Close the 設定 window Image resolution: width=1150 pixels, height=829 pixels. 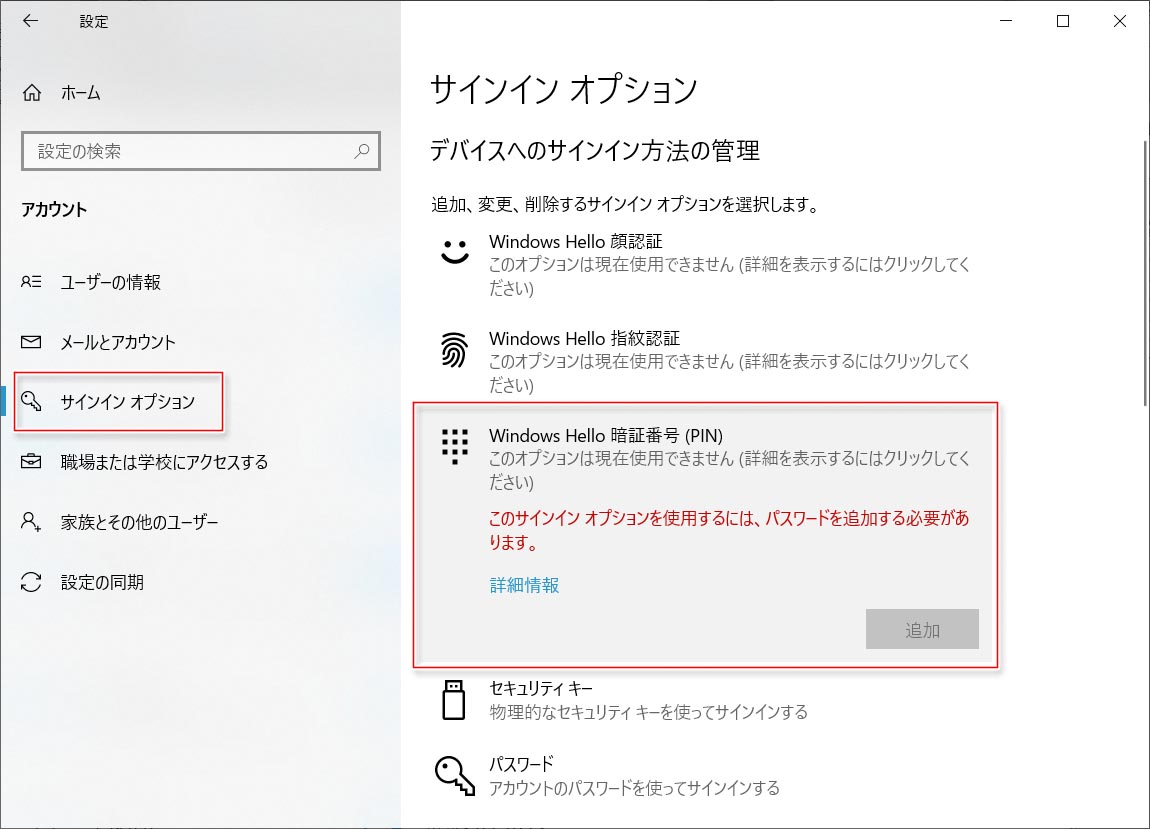pyautogui.click(x=1120, y=21)
